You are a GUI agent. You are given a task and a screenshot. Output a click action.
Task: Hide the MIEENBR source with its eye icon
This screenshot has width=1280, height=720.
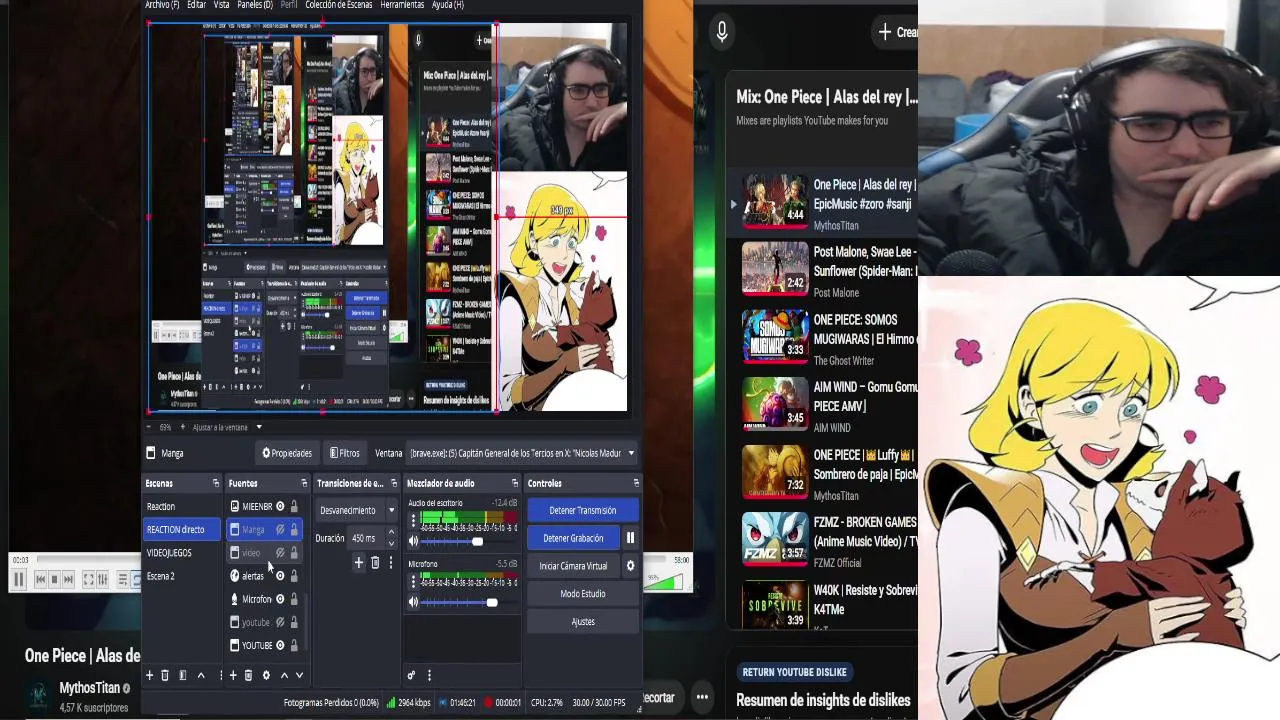click(x=280, y=507)
